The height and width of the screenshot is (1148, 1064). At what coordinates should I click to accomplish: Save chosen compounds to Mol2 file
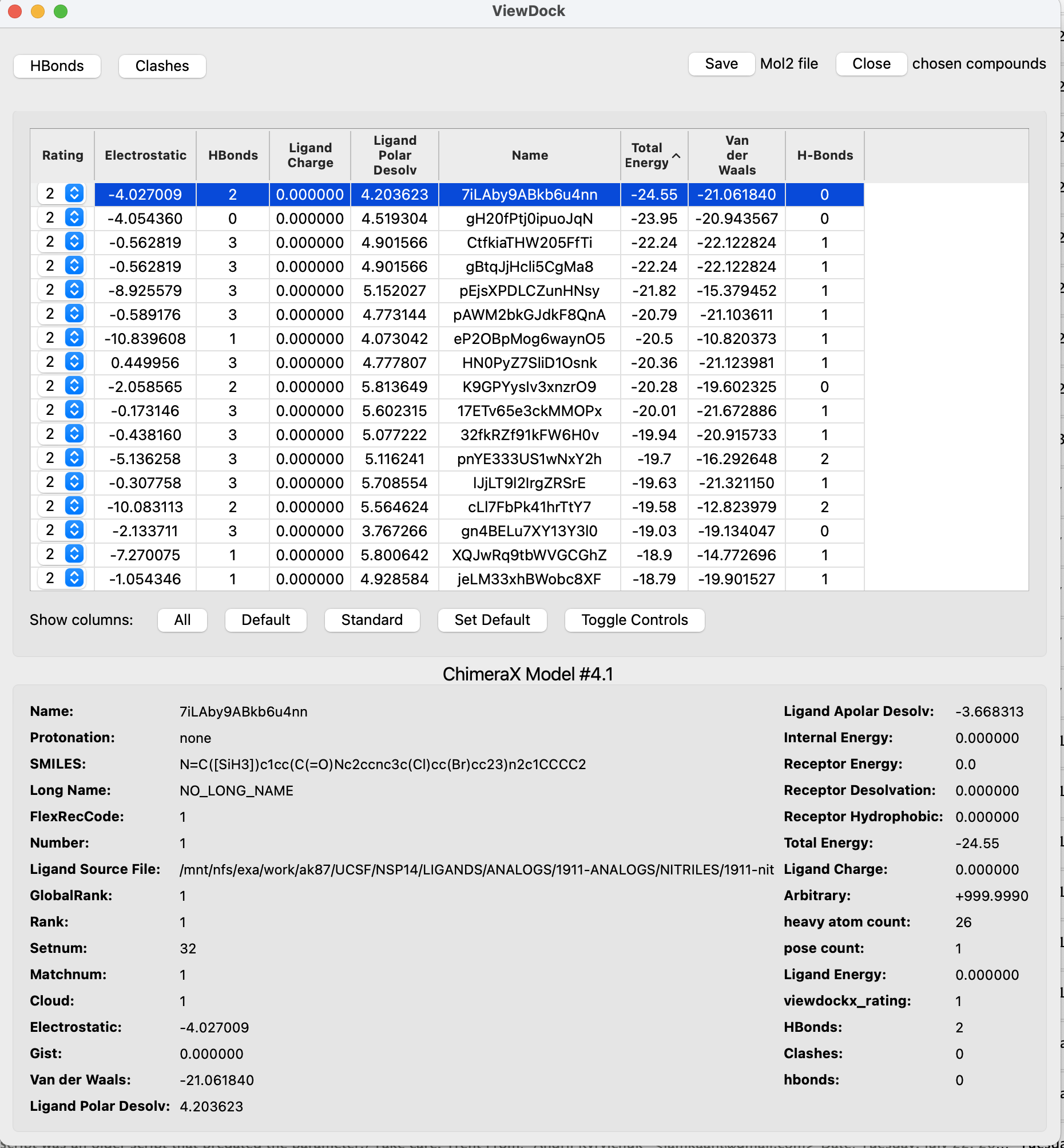tap(721, 64)
